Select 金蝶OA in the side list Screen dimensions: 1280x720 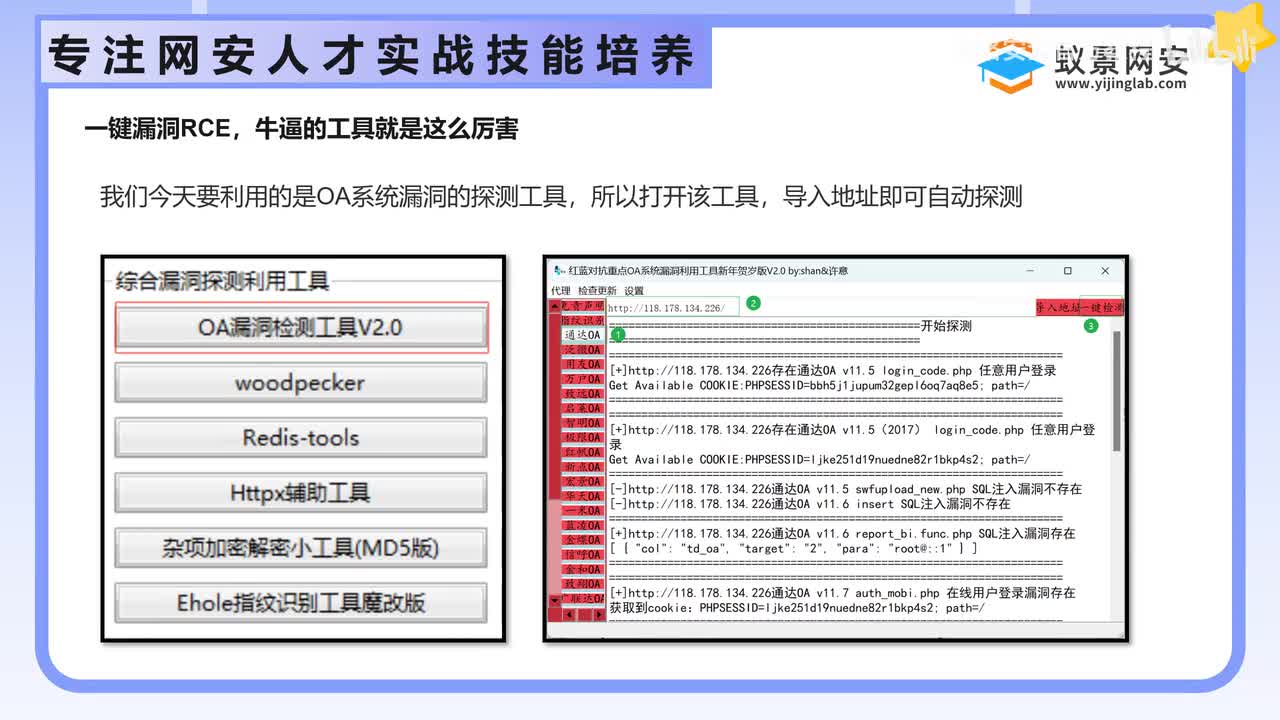[x=583, y=540]
